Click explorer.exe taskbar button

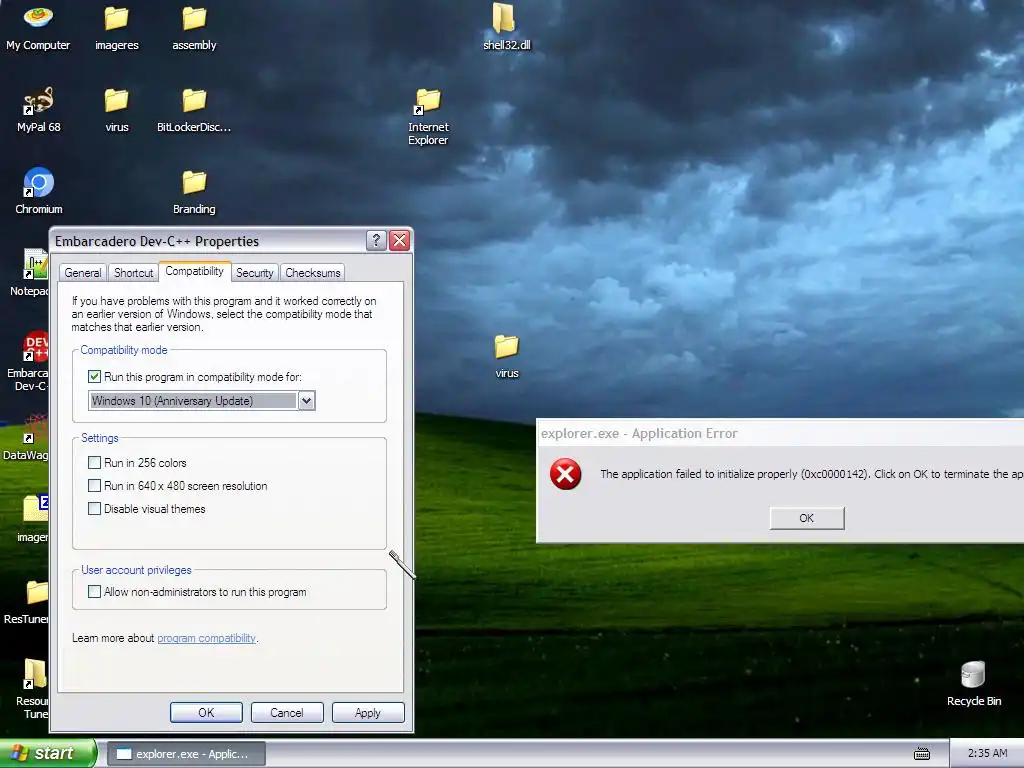[x=186, y=754]
